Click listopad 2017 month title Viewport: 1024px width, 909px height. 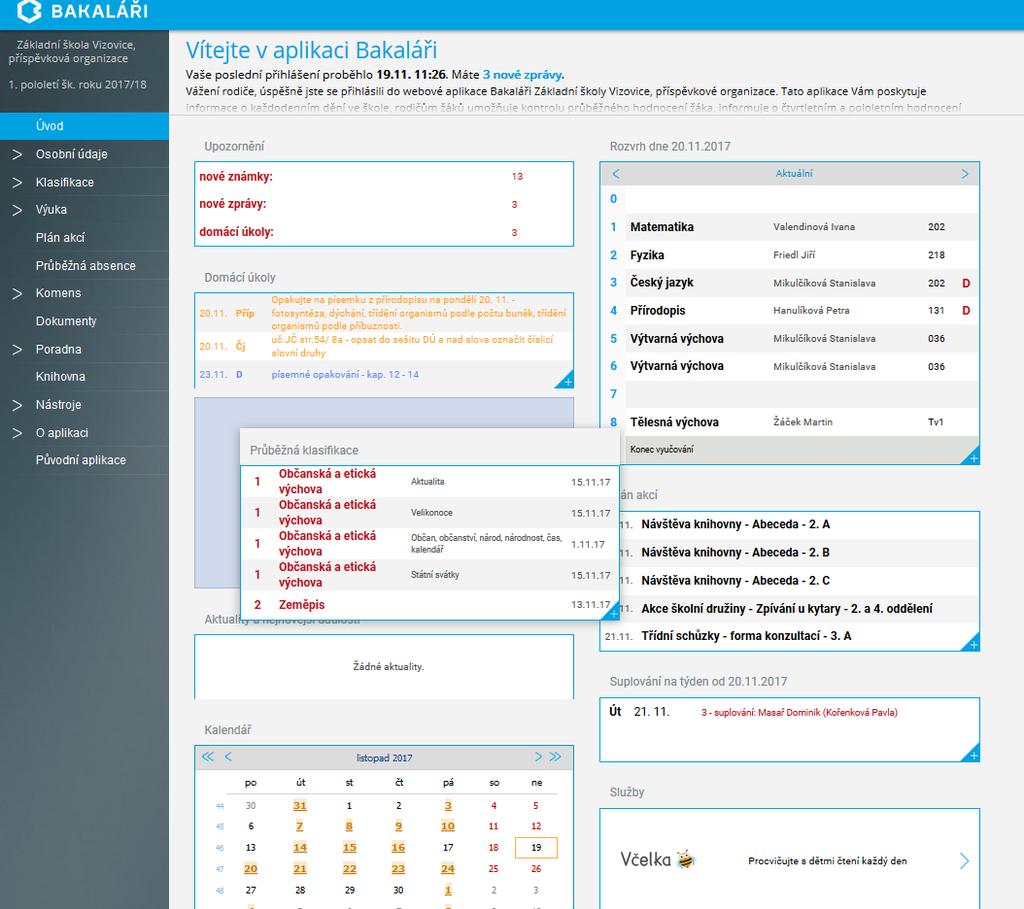pyautogui.click(x=384, y=758)
